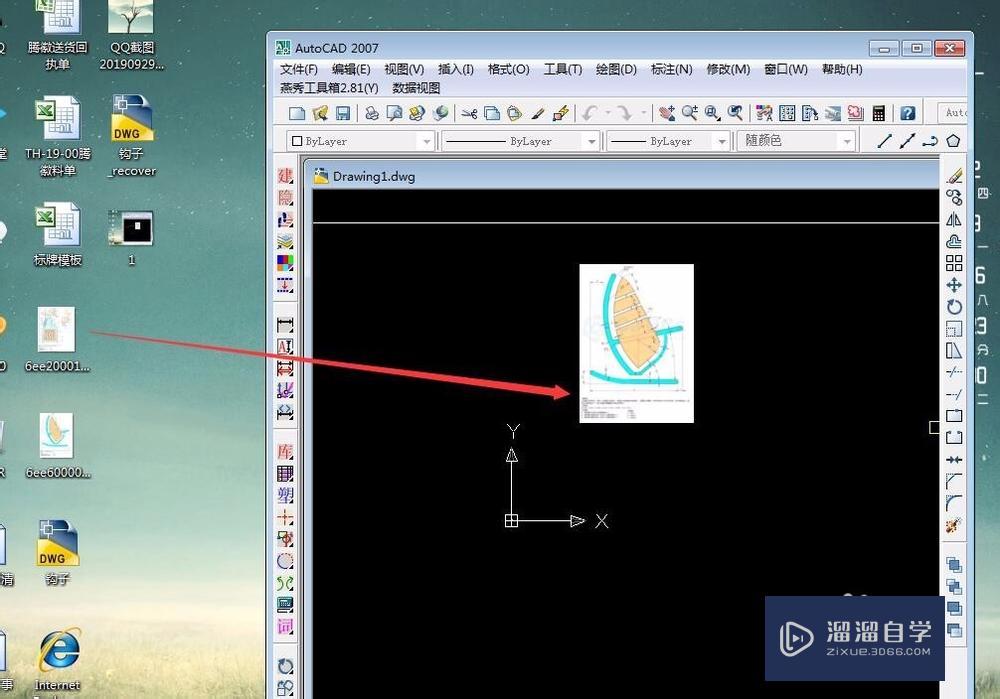Activate the Pan hand tool

pyautogui.click(x=667, y=114)
